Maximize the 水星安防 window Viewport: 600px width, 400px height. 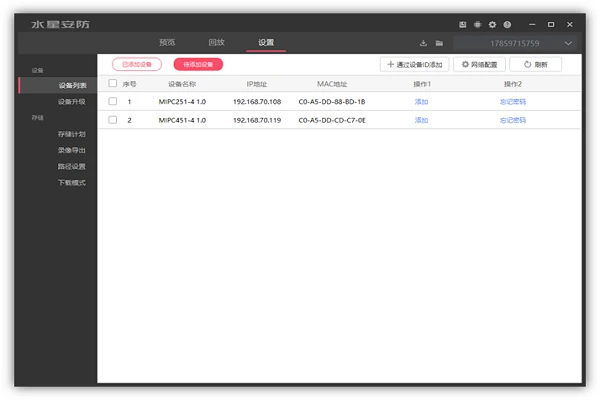[551, 24]
